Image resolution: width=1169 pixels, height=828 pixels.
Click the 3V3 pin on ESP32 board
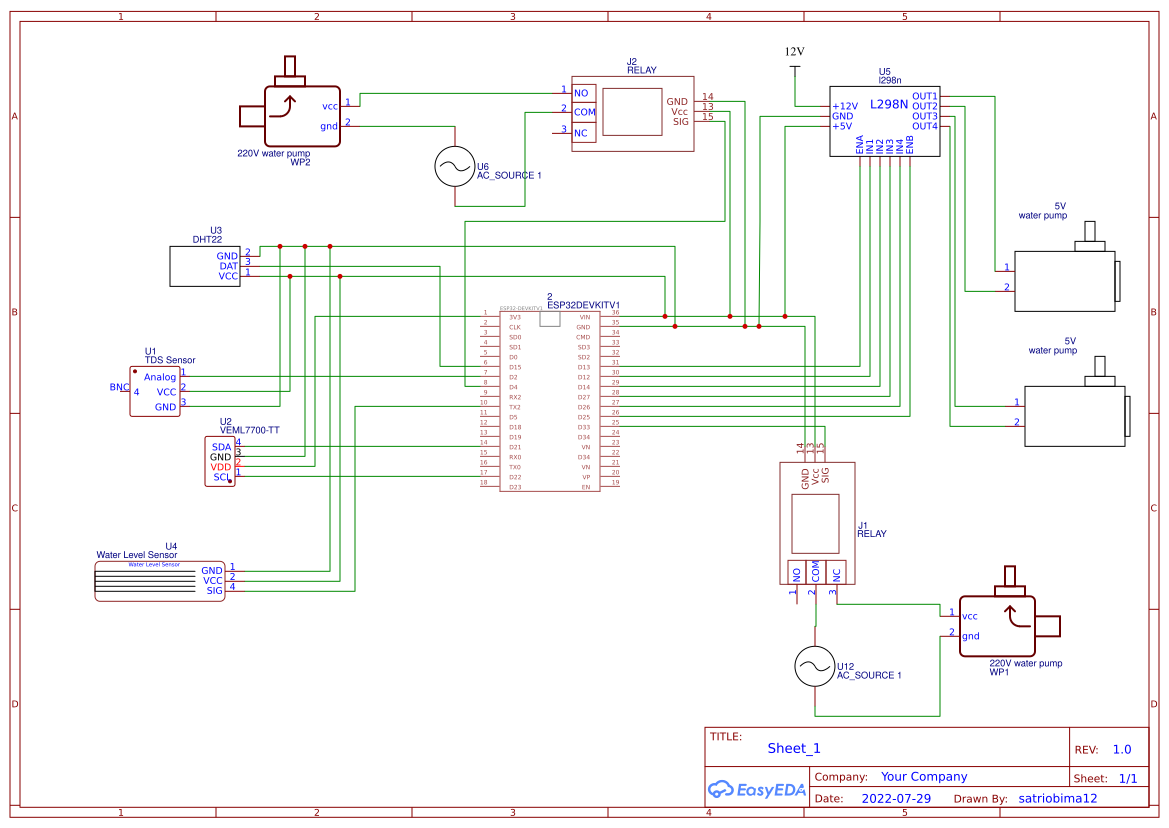[x=515, y=317]
